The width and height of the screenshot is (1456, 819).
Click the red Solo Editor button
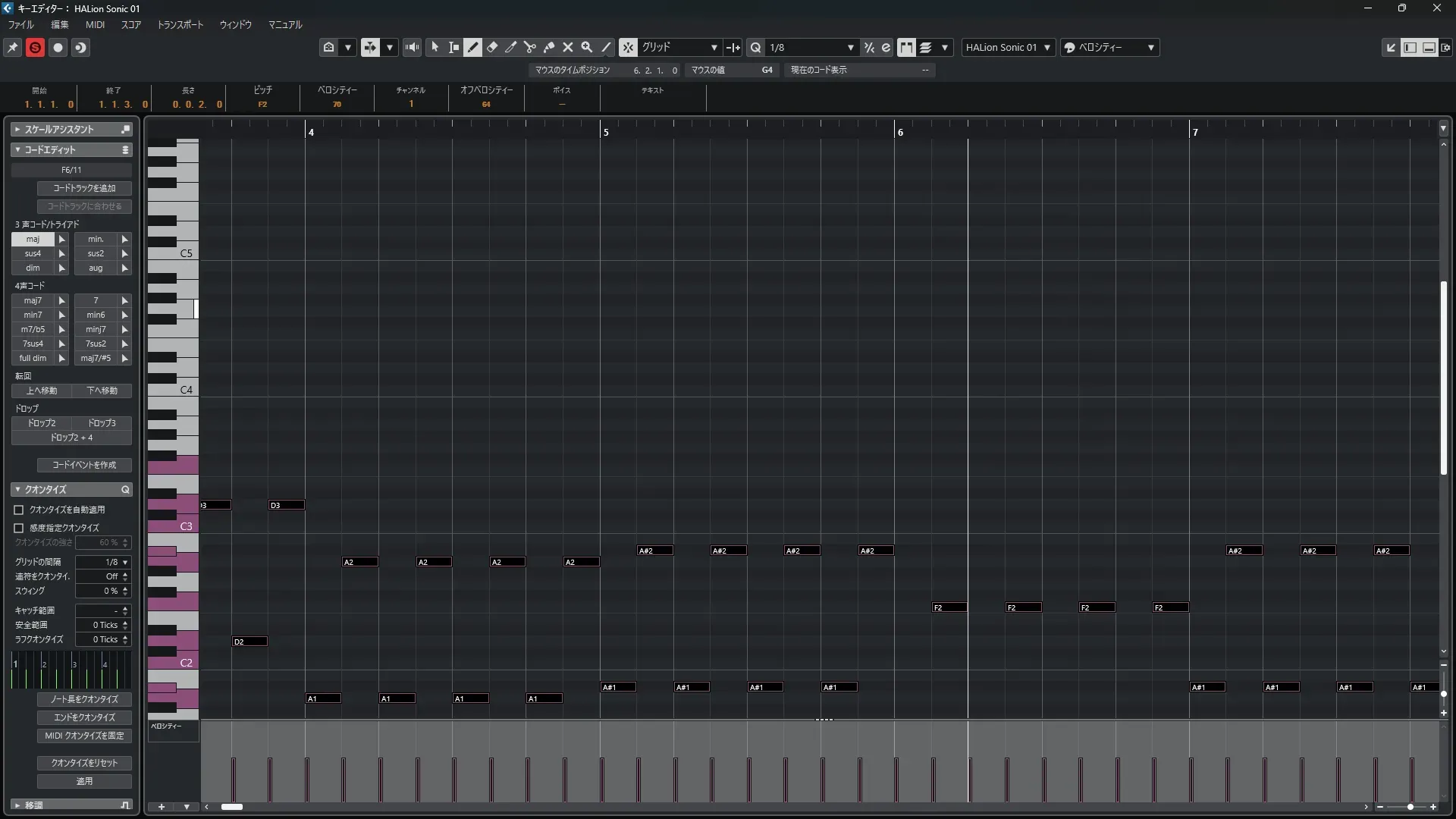(x=35, y=47)
